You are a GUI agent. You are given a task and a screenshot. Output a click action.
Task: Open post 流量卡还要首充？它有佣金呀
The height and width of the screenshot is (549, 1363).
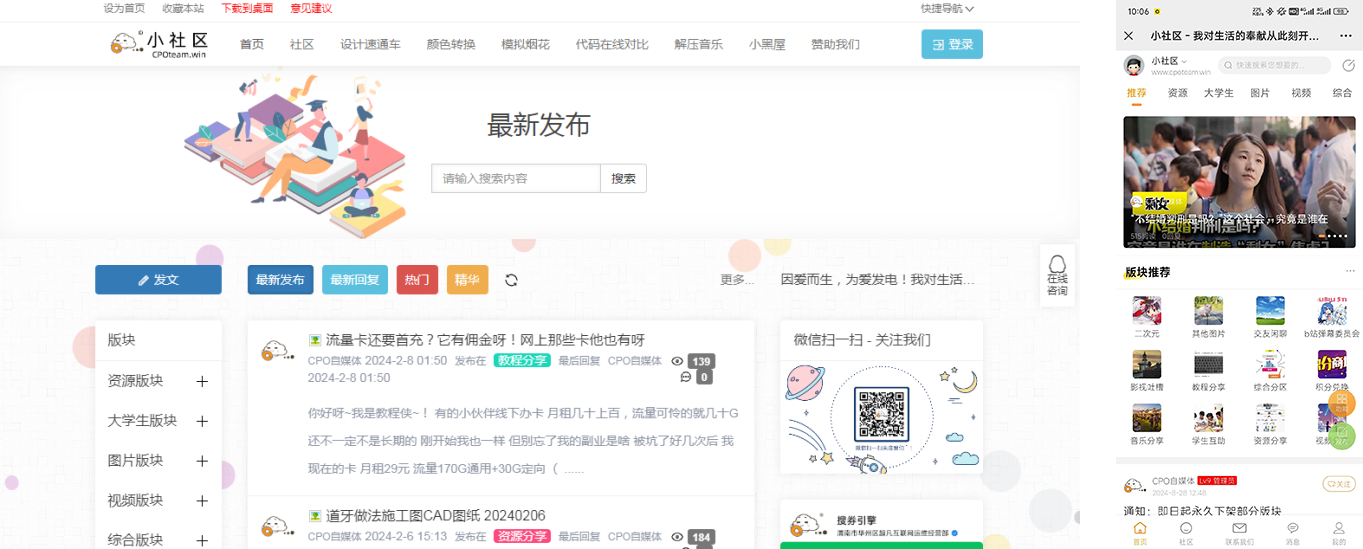pyautogui.click(x=485, y=340)
